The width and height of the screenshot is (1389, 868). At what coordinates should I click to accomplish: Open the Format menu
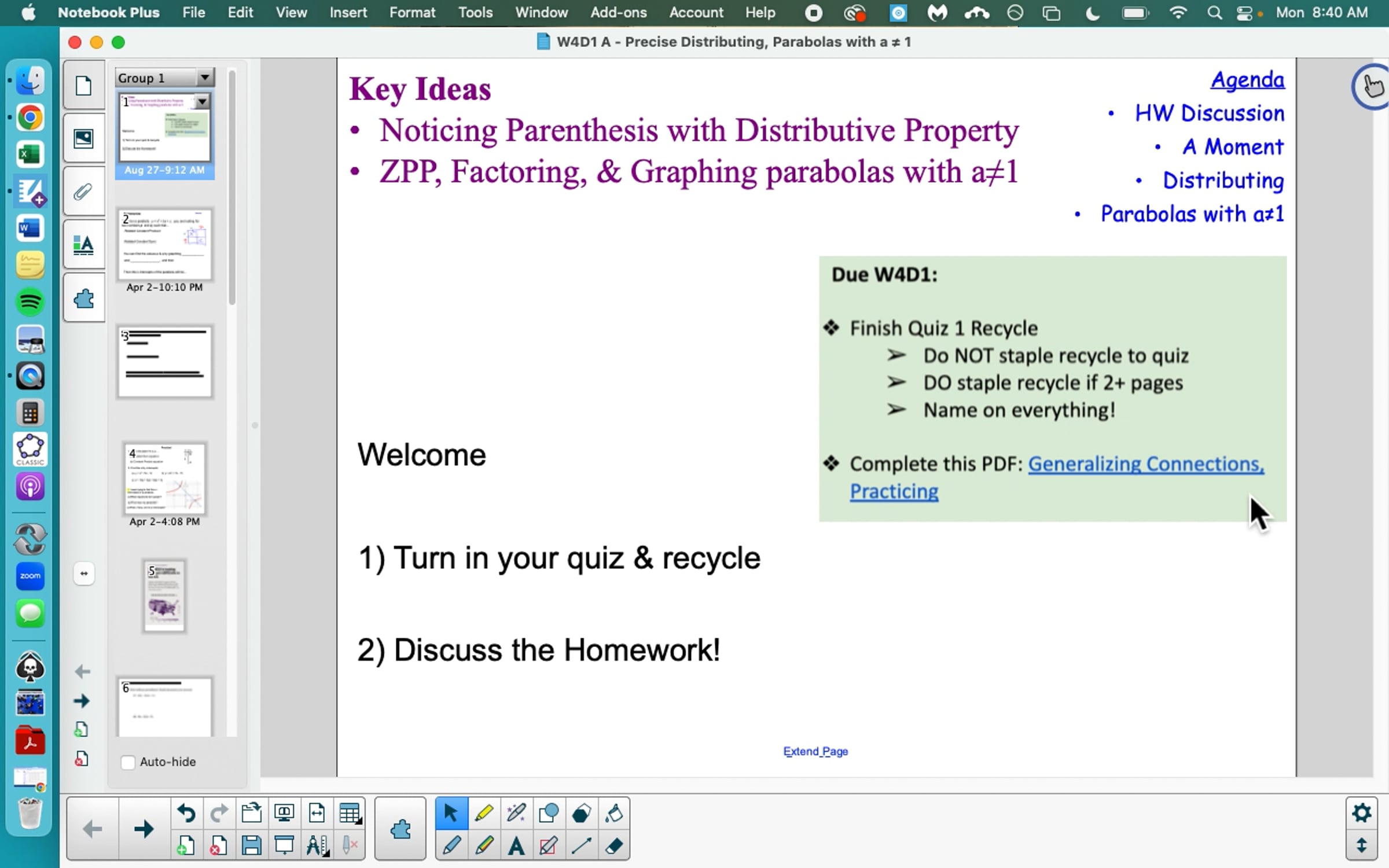pyautogui.click(x=412, y=12)
